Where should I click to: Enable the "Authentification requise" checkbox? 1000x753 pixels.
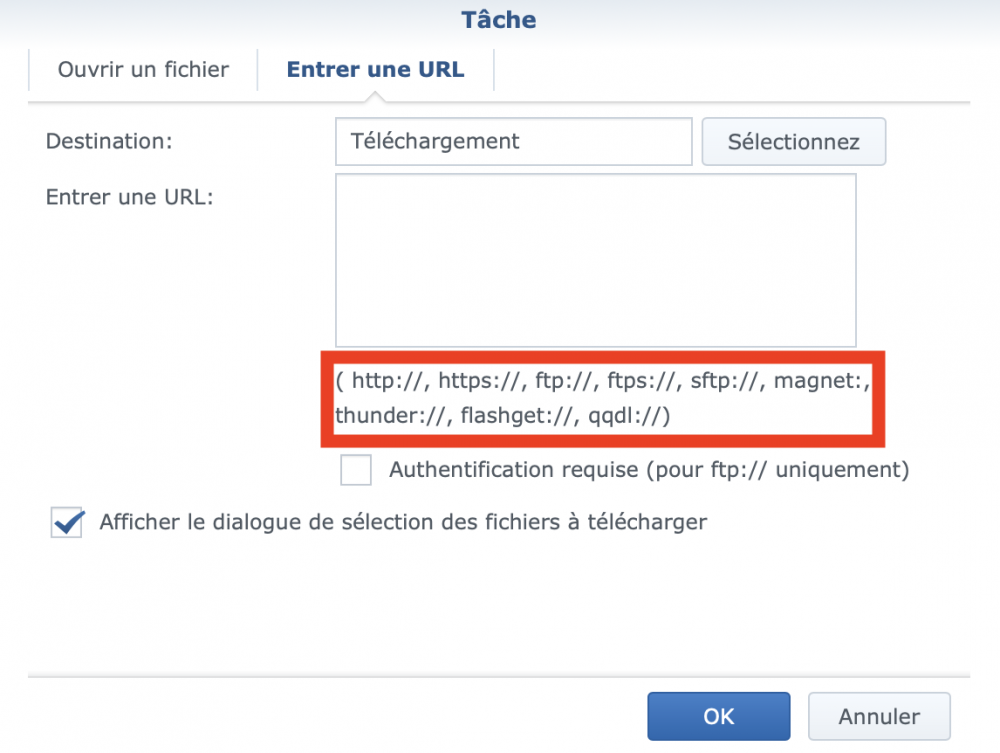356,469
